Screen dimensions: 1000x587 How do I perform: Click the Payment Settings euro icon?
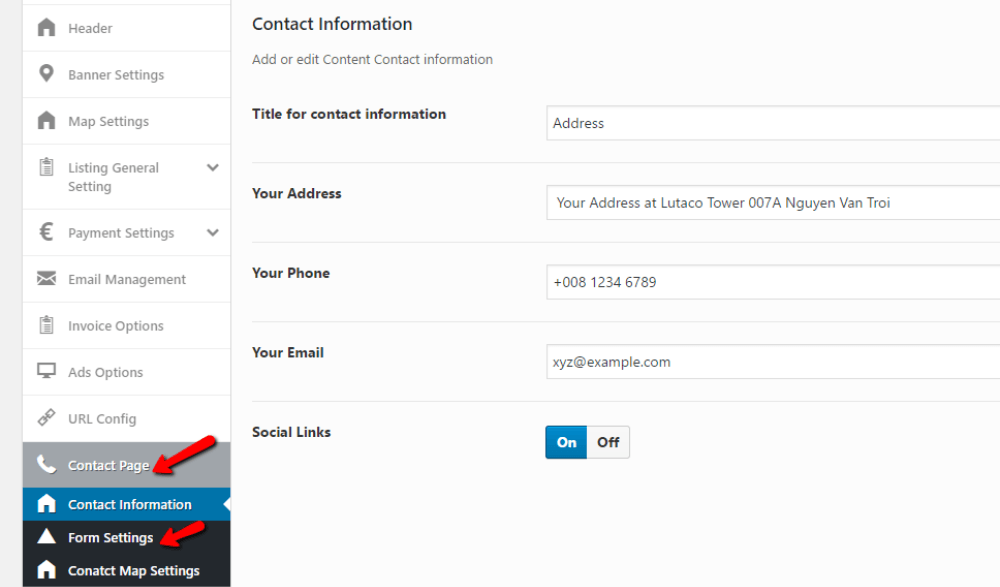(44, 232)
